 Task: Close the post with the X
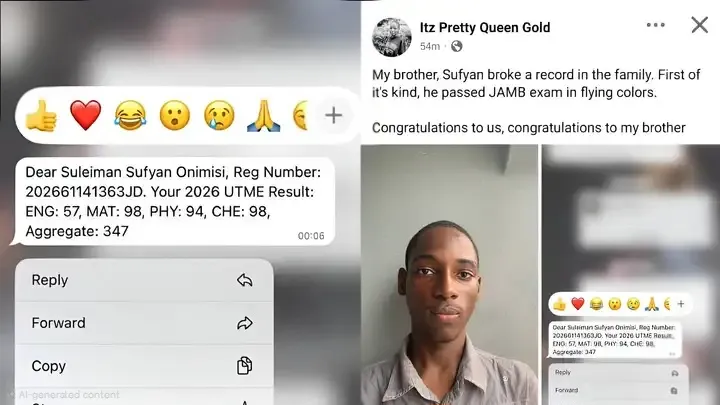pyautogui.click(x=699, y=25)
